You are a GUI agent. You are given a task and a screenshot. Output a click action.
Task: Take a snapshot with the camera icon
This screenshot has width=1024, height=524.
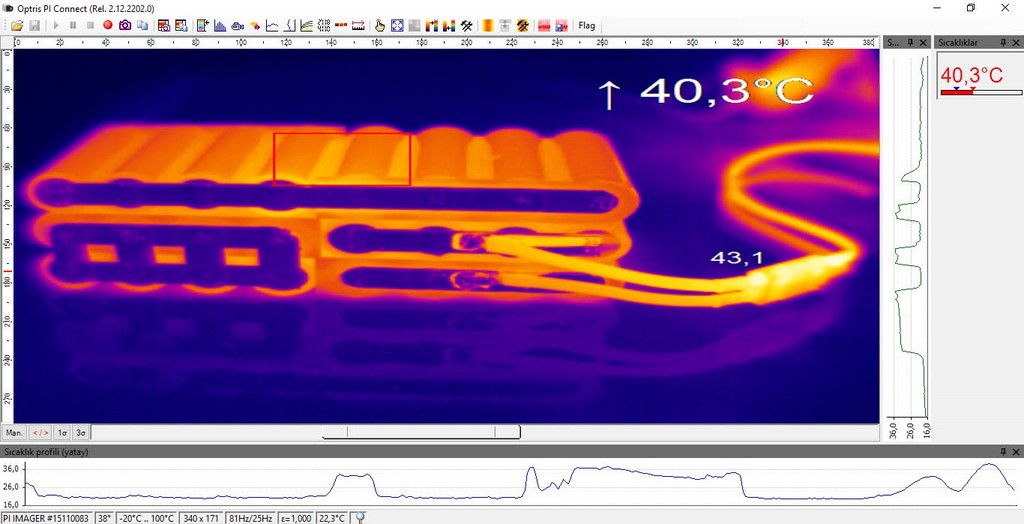tap(125, 25)
